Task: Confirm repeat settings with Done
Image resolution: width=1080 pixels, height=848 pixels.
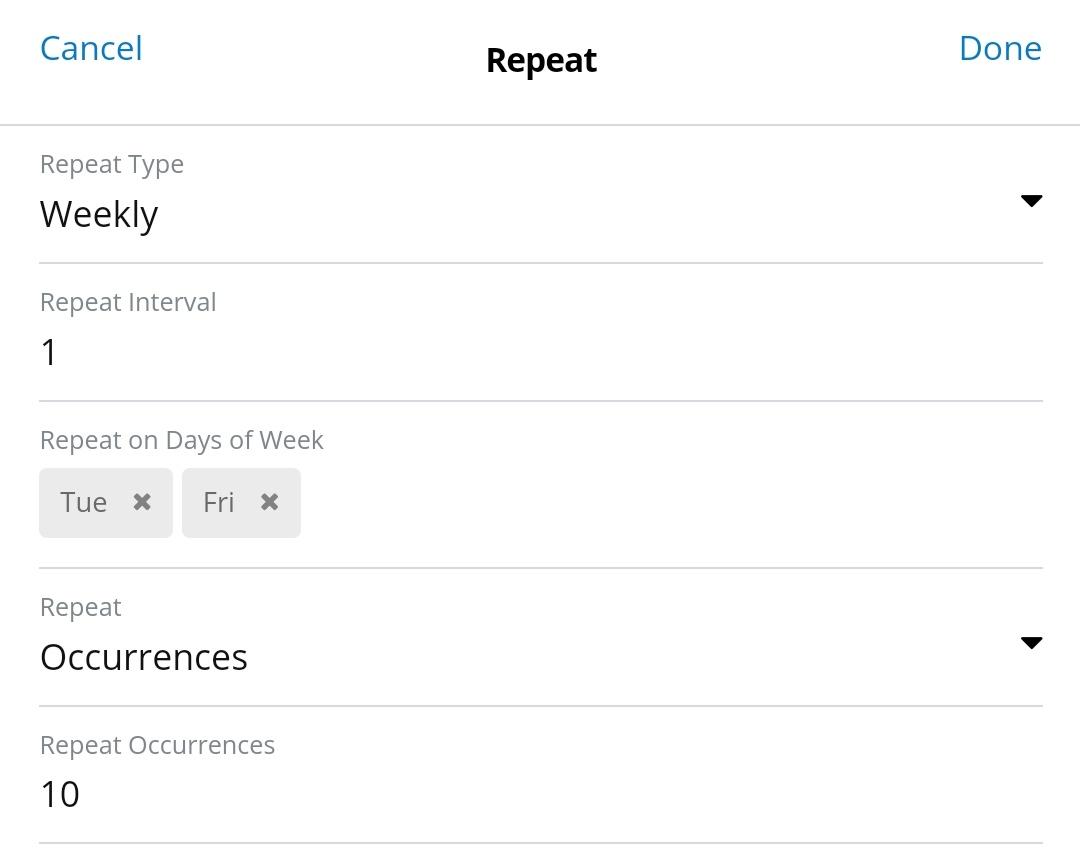Action: (x=1000, y=48)
